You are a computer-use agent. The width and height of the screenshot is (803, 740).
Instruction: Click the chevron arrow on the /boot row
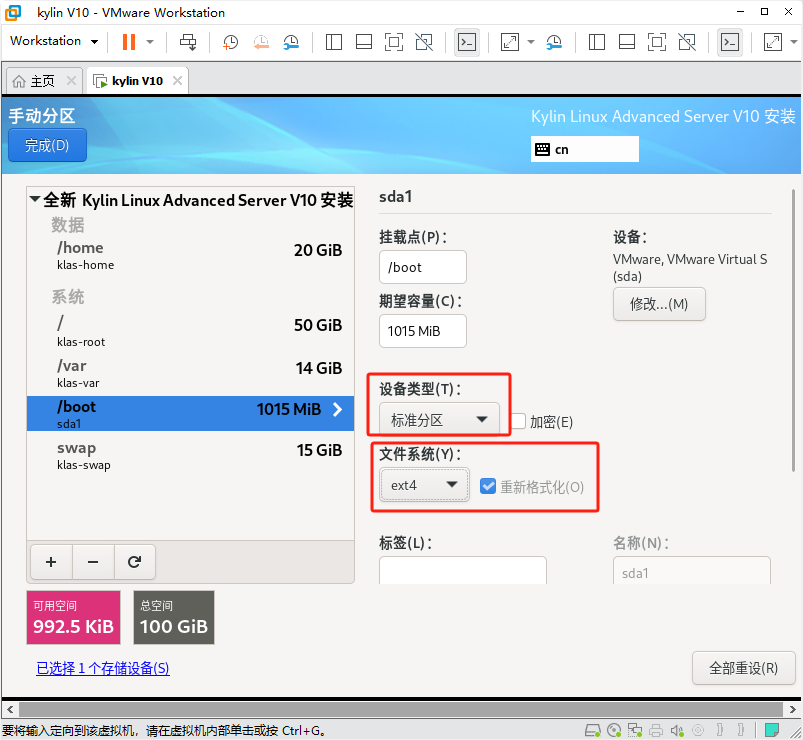click(337, 409)
